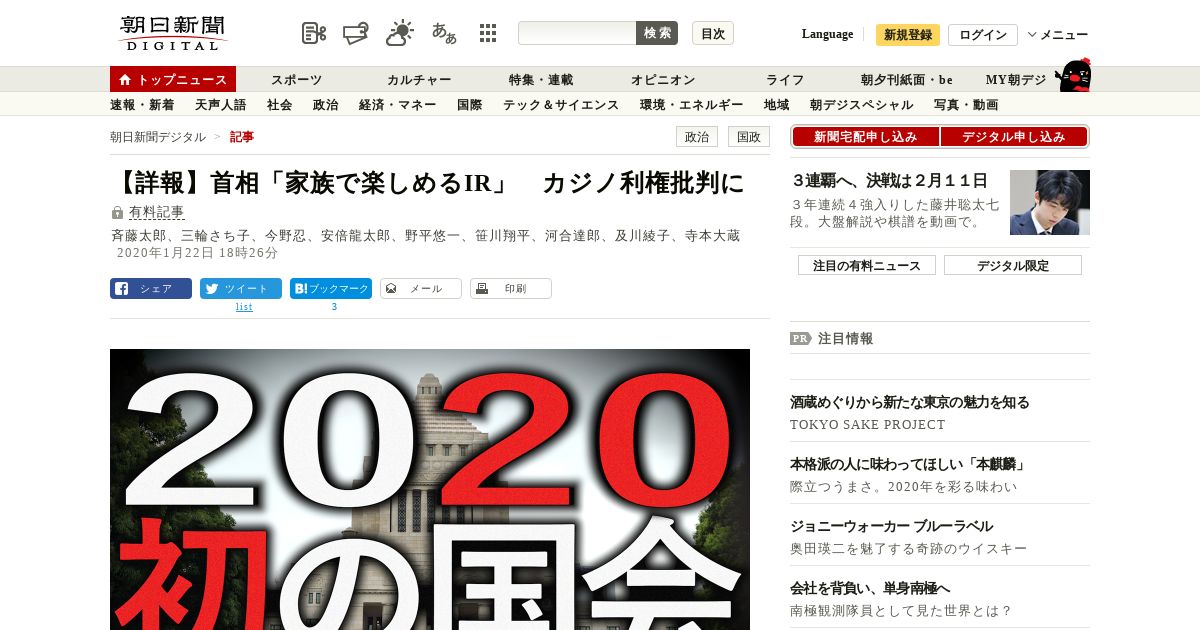Open ３連覇へ、決戦は２月１１日 headline
Viewport: 1200px width, 630px height.
point(889,181)
